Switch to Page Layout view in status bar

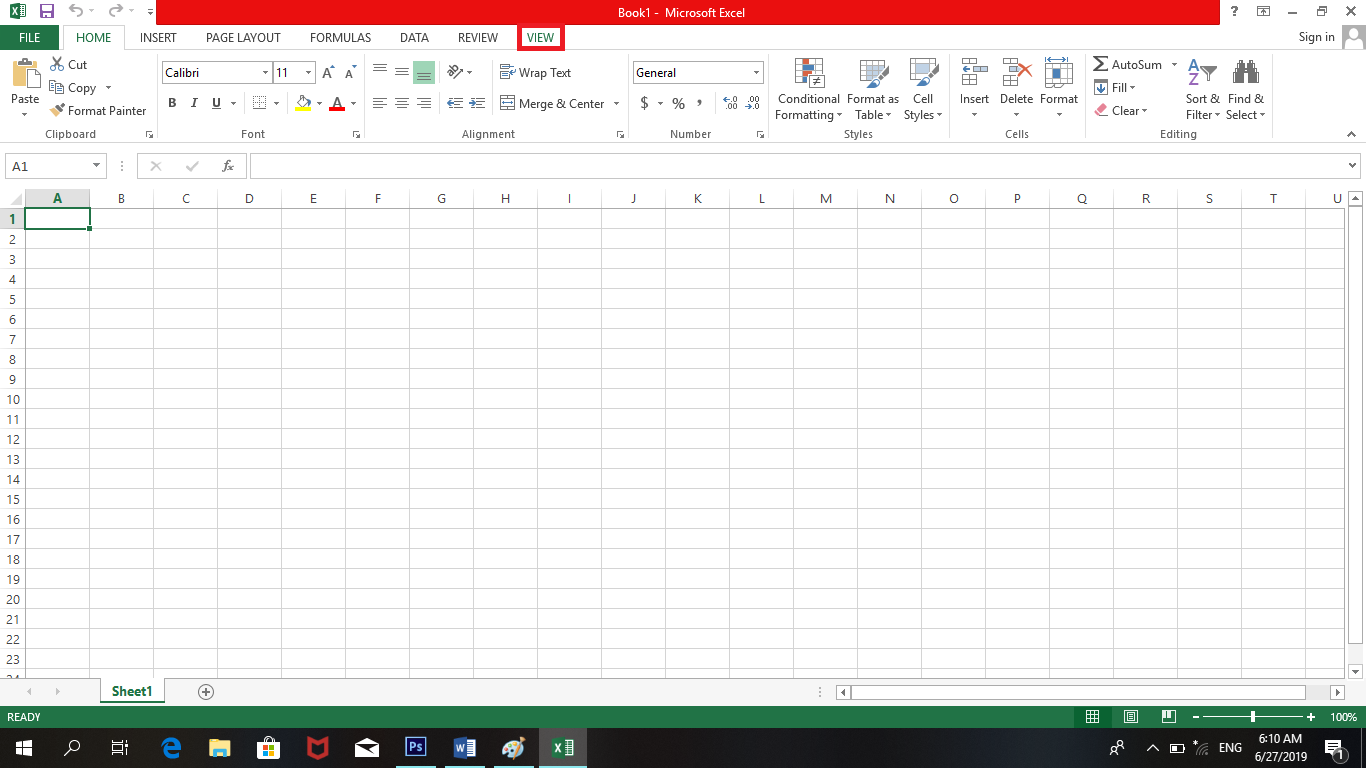tap(1130, 717)
